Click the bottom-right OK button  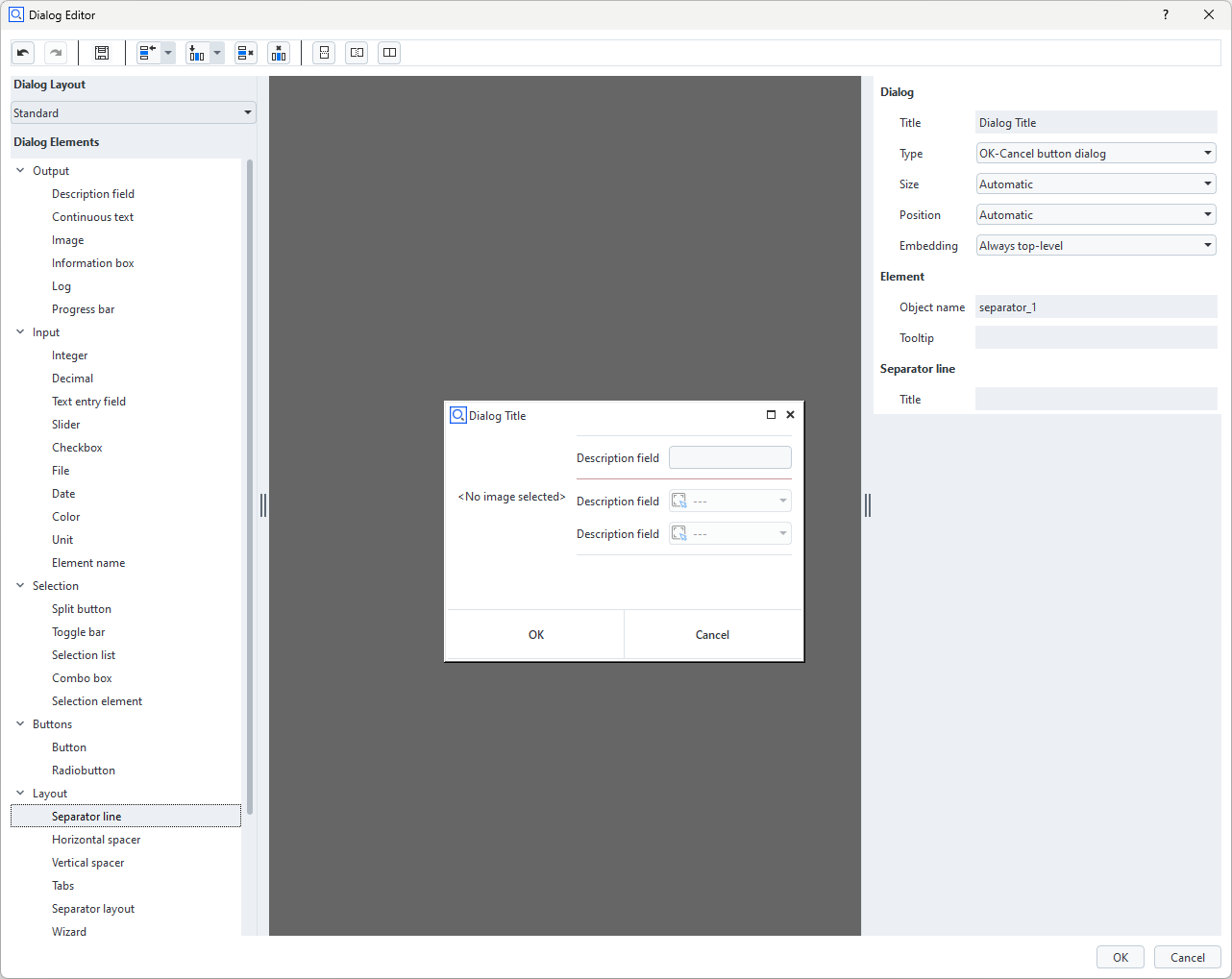(1121, 957)
